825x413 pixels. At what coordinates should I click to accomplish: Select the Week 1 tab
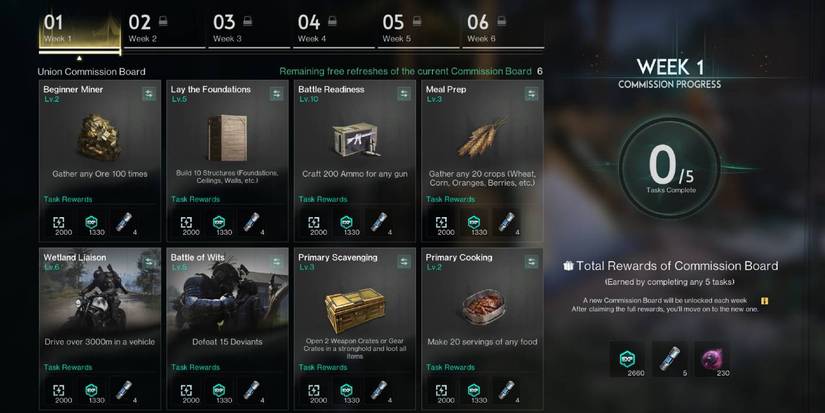tap(79, 32)
